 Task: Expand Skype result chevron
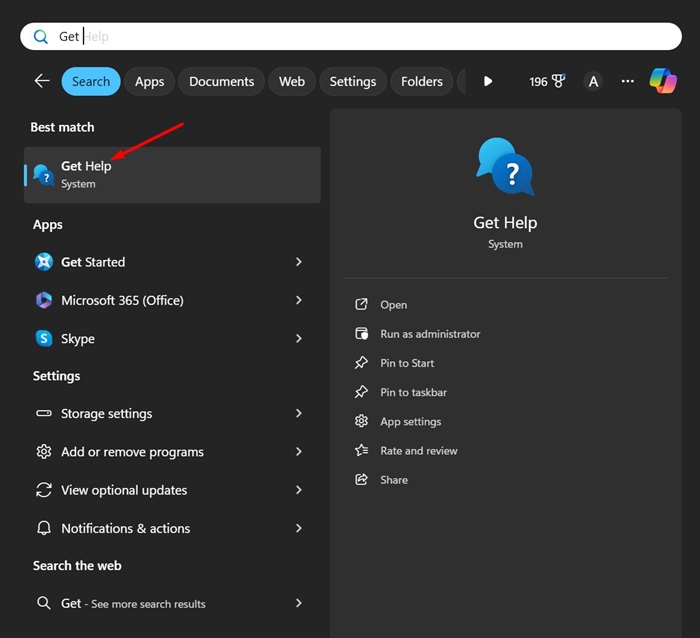tap(299, 339)
